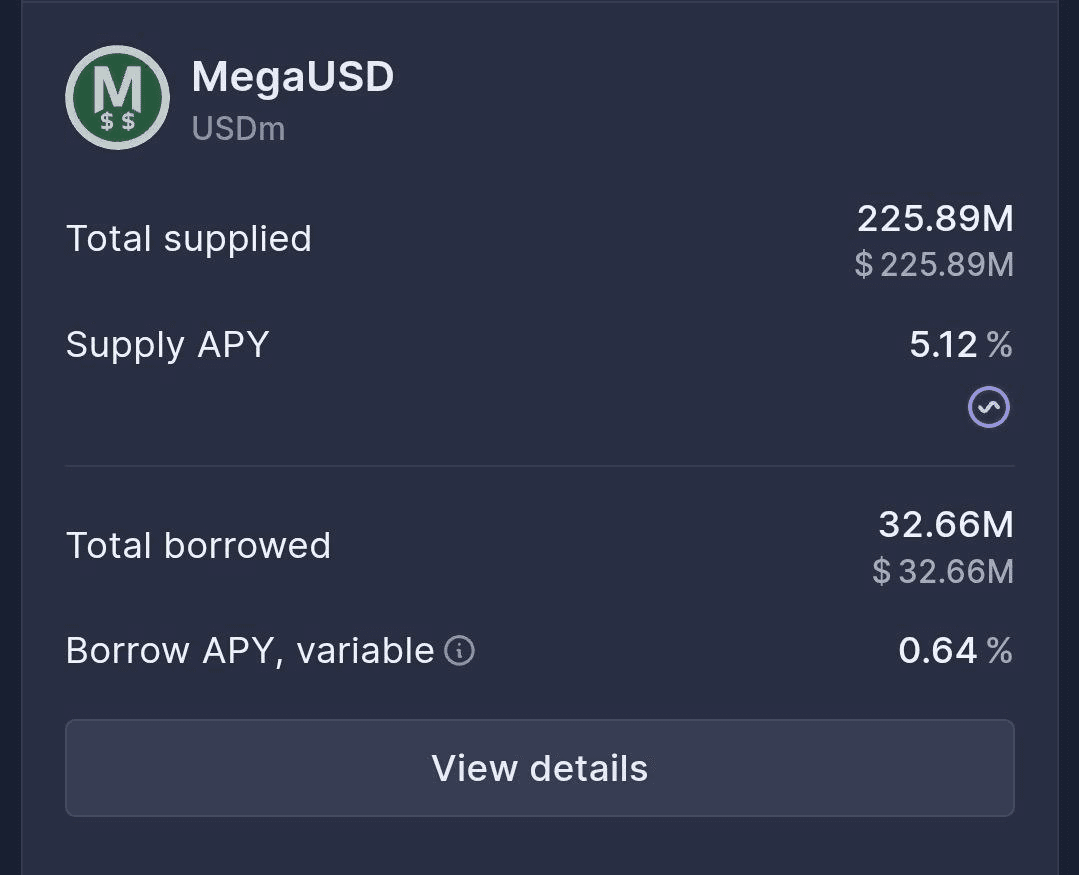Click the Total borrowed label
This screenshot has height=875, width=1079.
(x=198, y=546)
